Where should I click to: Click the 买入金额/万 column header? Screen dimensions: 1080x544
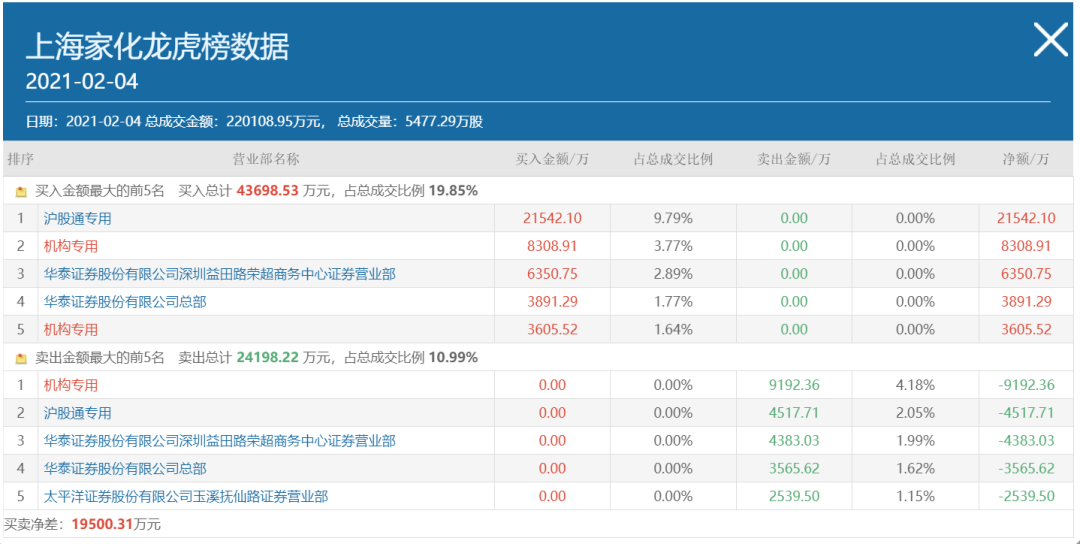[x=552, y=160]
